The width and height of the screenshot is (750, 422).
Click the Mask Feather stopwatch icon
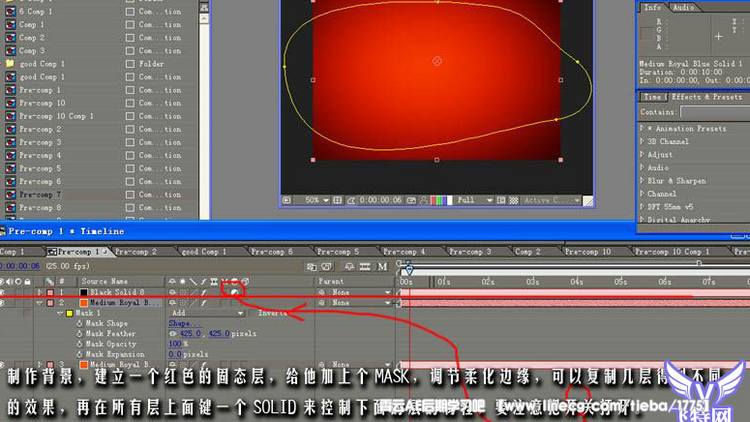coord(79,333)
